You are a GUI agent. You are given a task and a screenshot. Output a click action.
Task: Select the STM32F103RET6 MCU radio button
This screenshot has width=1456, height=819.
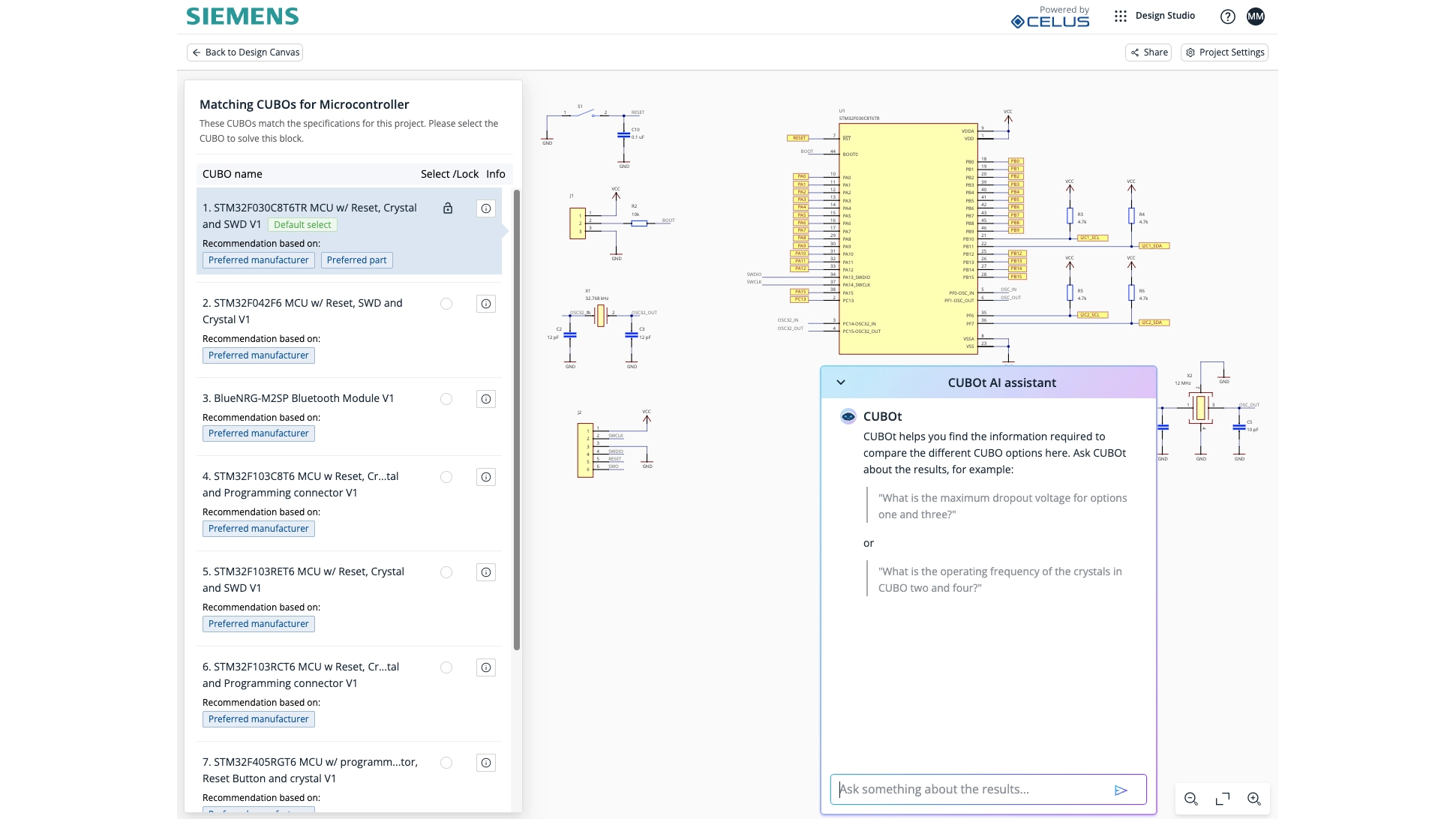pyautogui.click(x=446, y=572)
